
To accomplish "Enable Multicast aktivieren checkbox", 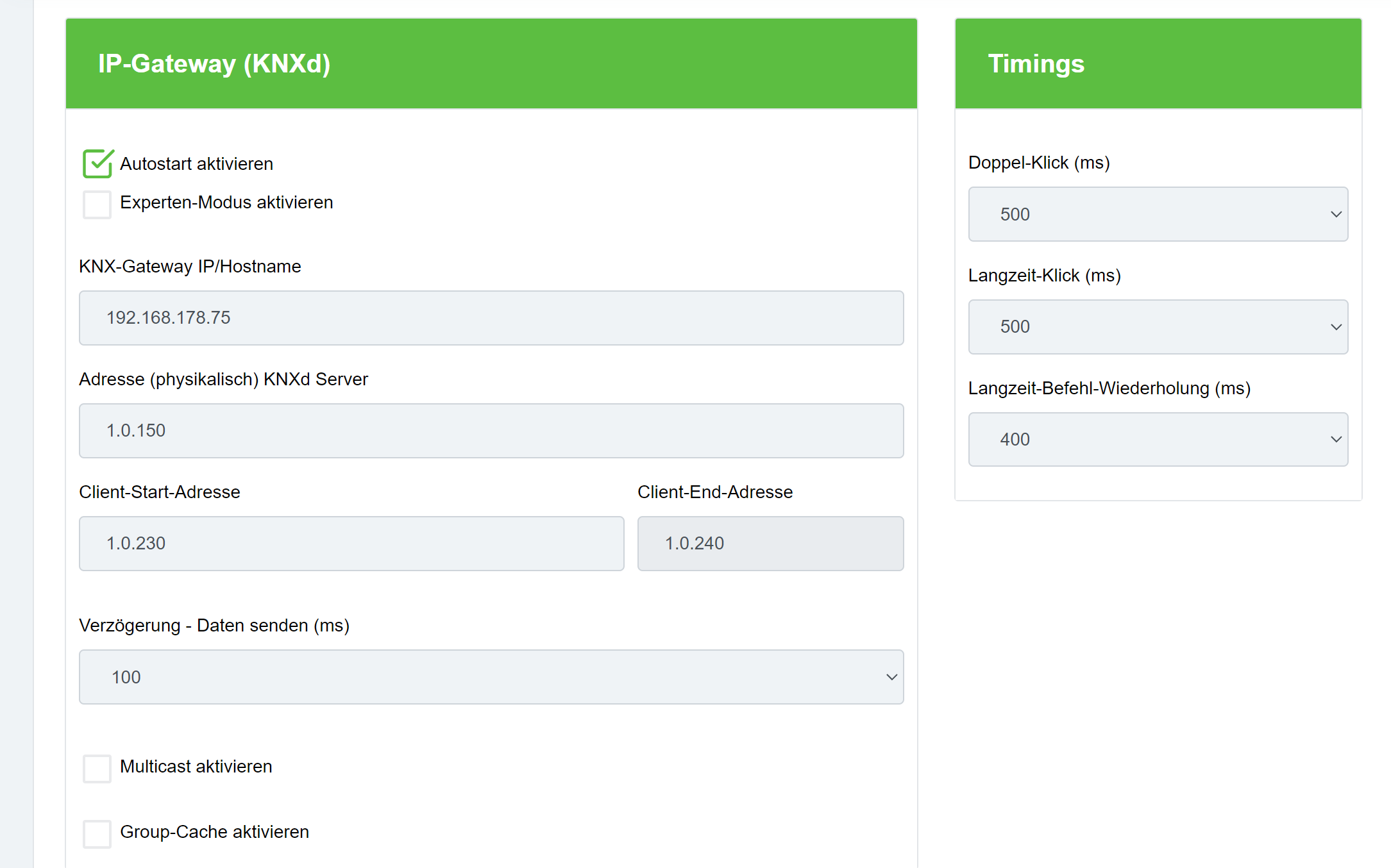I will click(x=97, y=768).
